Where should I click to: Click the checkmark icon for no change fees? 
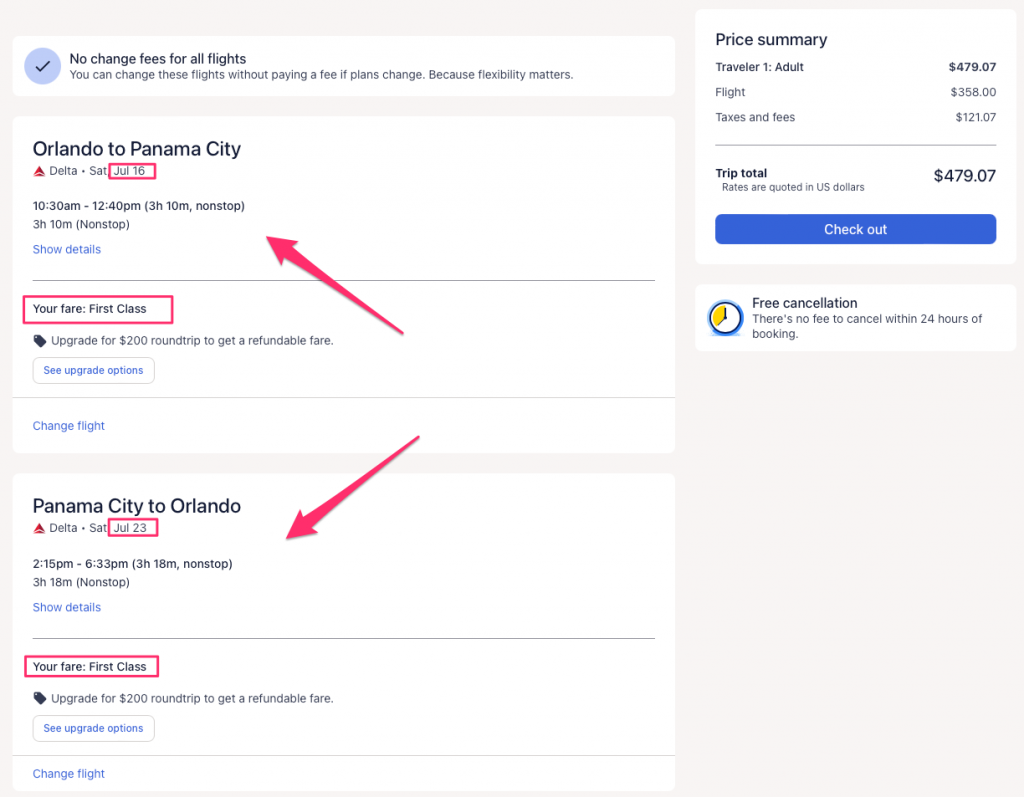42,66
